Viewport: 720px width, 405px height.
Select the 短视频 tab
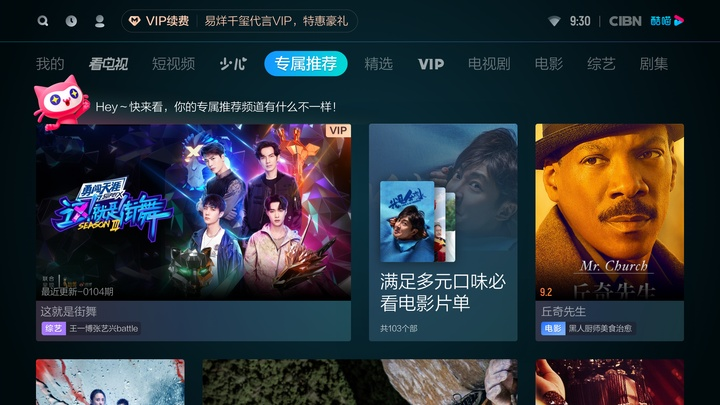174,64
